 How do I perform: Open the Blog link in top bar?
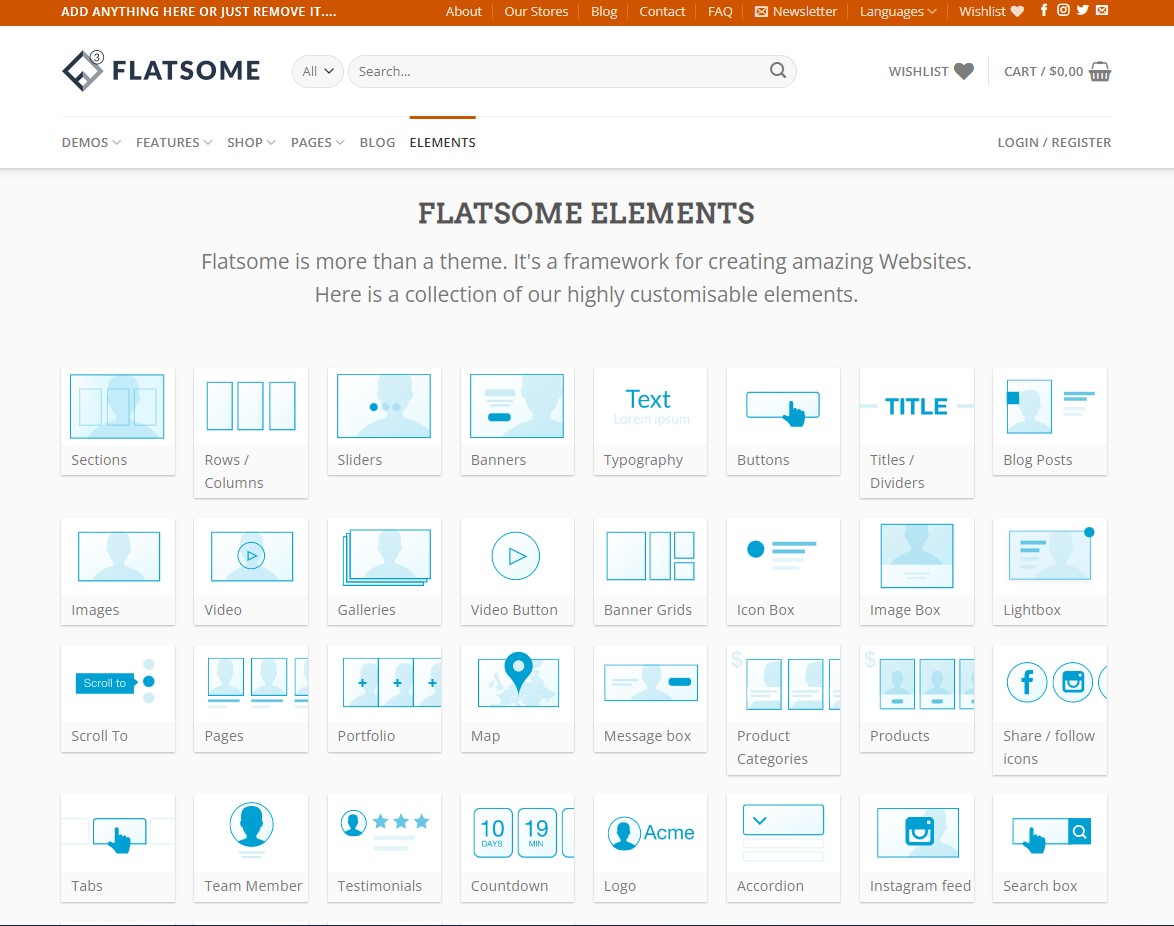pyautogui.click(x=603, y=11)
